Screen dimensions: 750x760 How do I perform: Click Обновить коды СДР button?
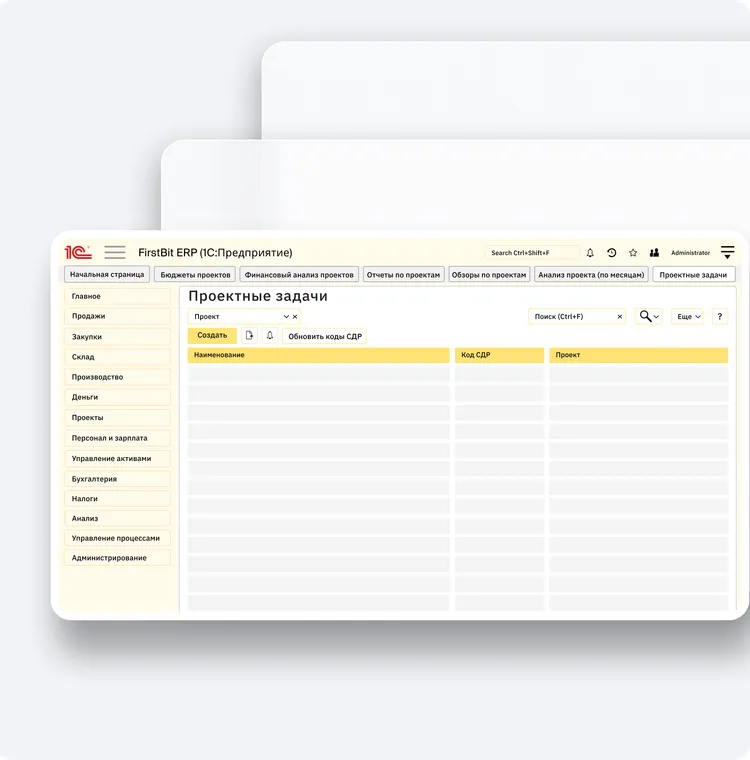325,336
